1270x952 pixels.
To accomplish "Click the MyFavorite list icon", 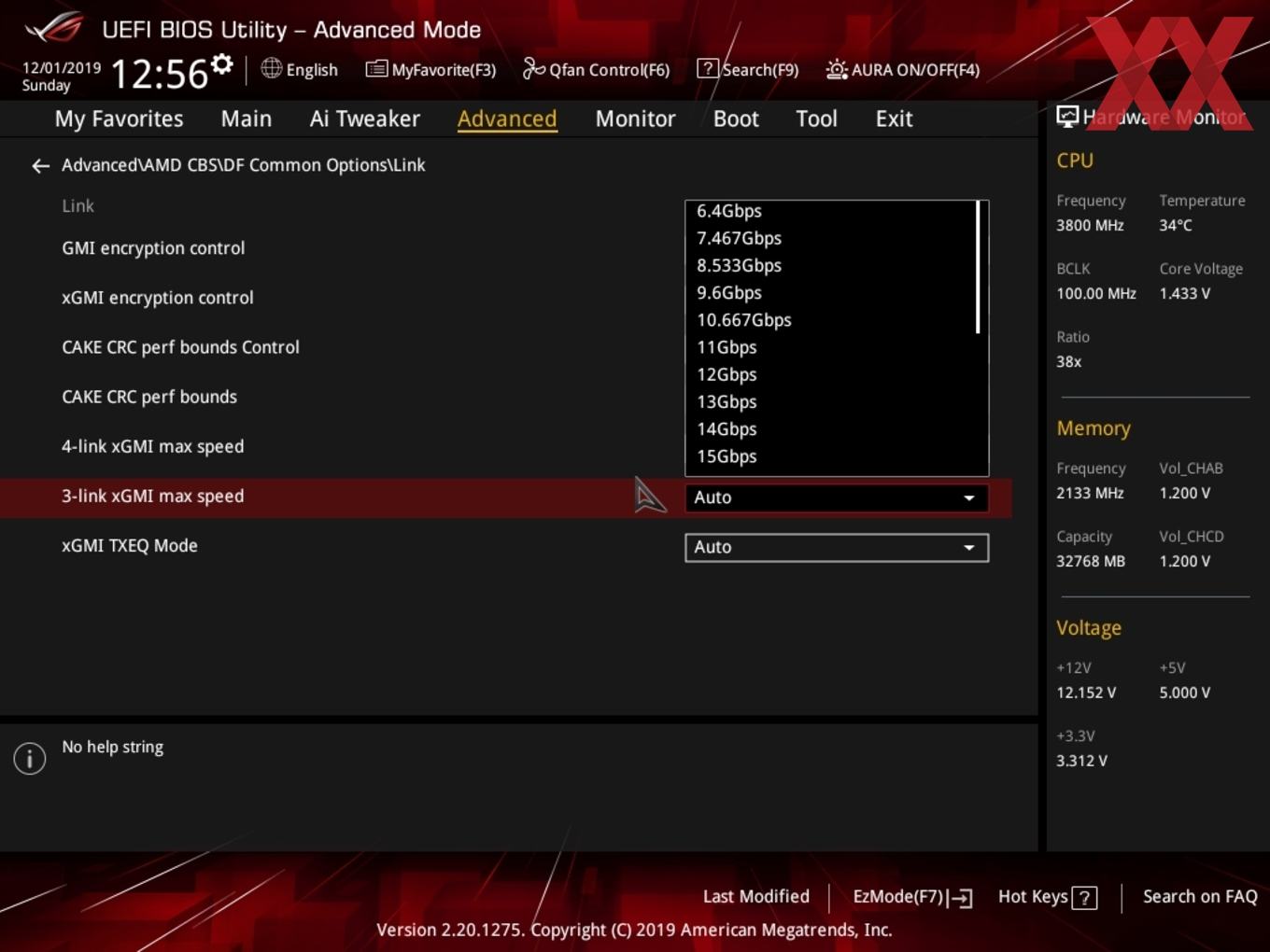I will (x=376, y=69).
